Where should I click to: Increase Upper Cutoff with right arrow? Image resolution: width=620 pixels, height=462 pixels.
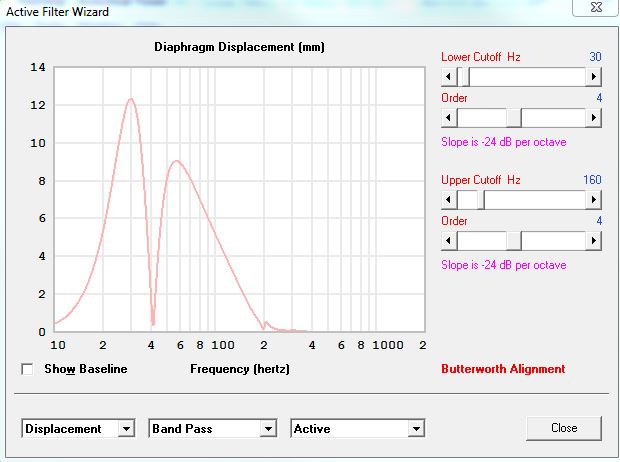[x=593, y=200]
